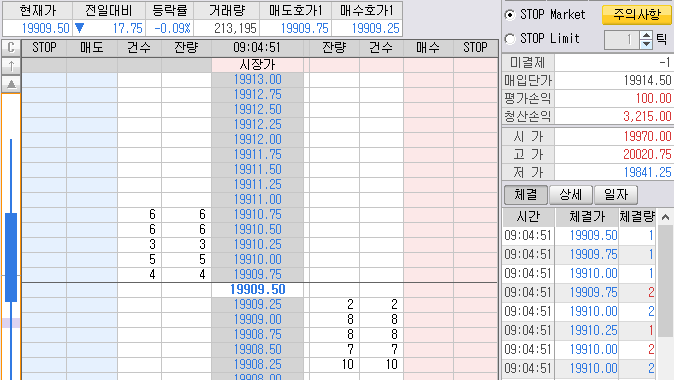This screenshot has height=380, width=674.
Task: Click the 거래량 value 213,195
Action: [235, 29]
